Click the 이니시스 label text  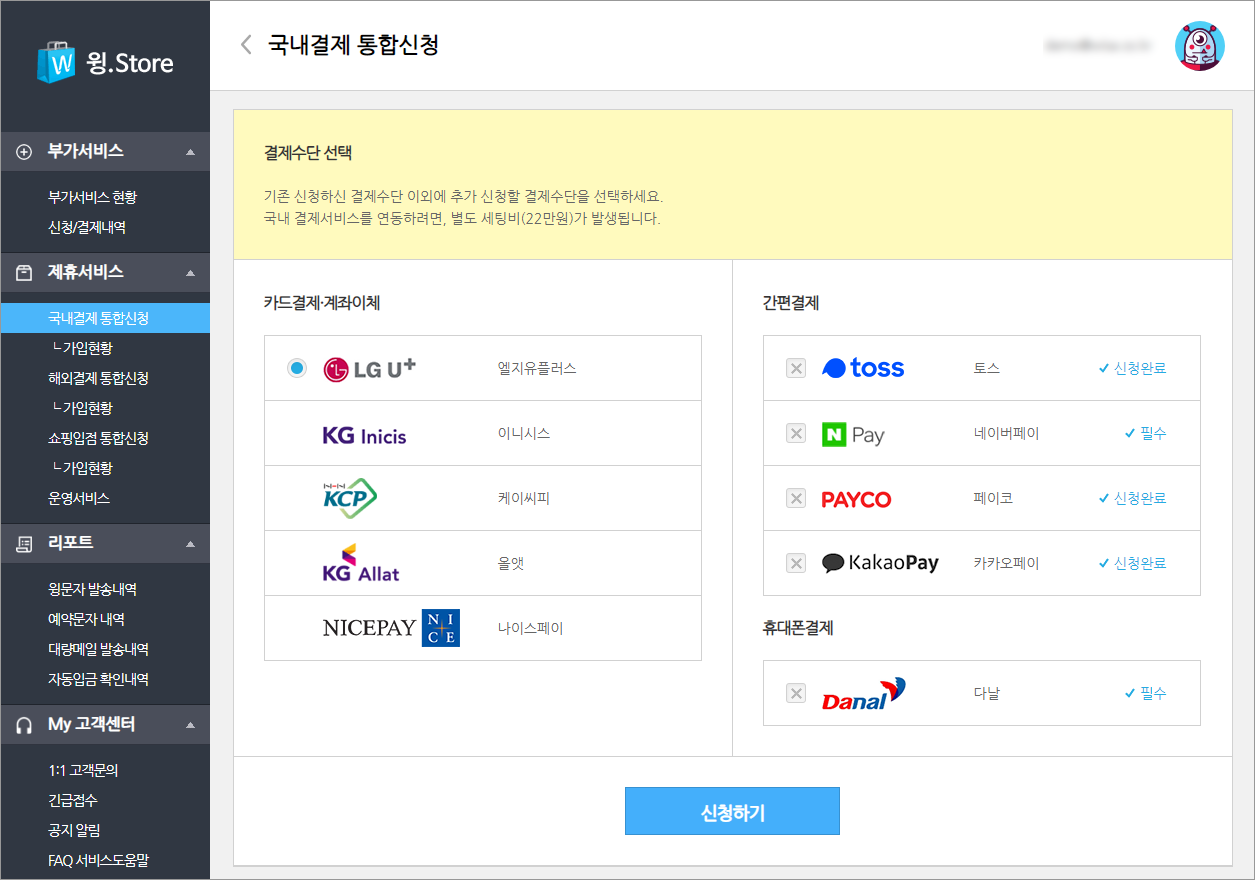(x=524, y=433)
